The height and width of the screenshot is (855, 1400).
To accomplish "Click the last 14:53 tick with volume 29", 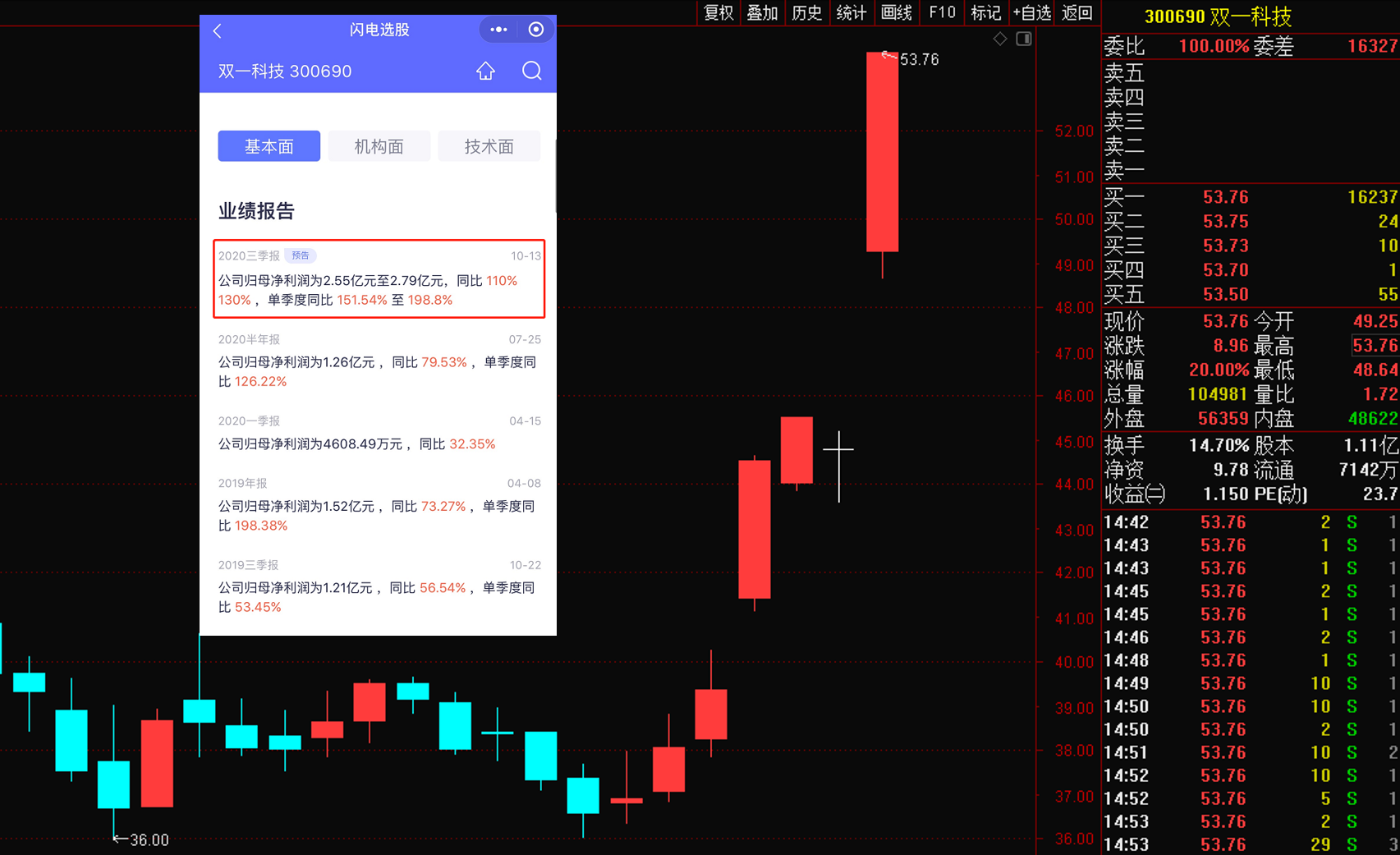I will pos(1250,844).
